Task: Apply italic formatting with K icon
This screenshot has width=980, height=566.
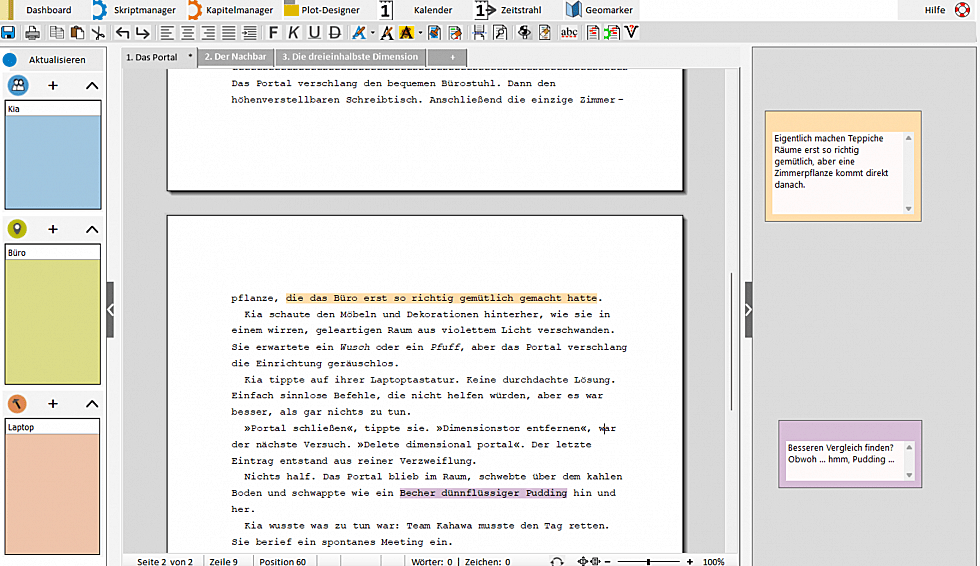Action: pos(294,32)
